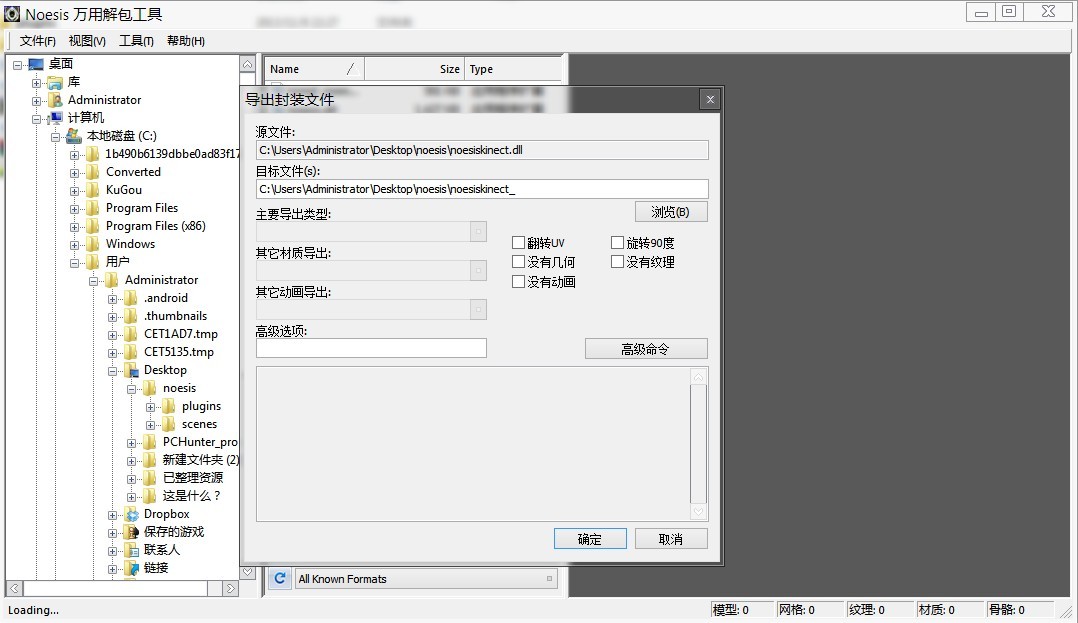Open the 其它动画导出 dropdown

click(x=478, y=309)
